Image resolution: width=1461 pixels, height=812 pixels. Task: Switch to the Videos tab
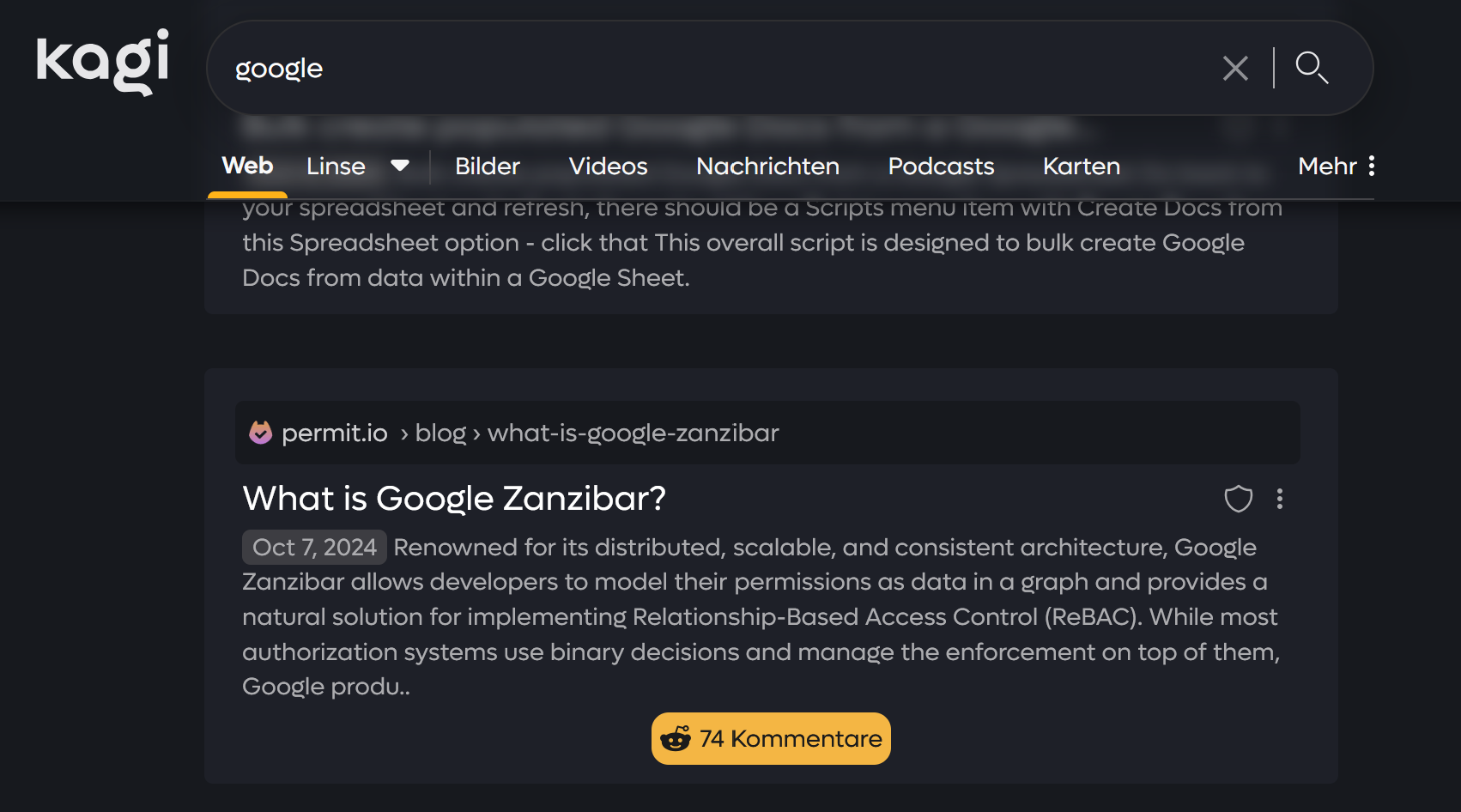(x=608, y=166)
